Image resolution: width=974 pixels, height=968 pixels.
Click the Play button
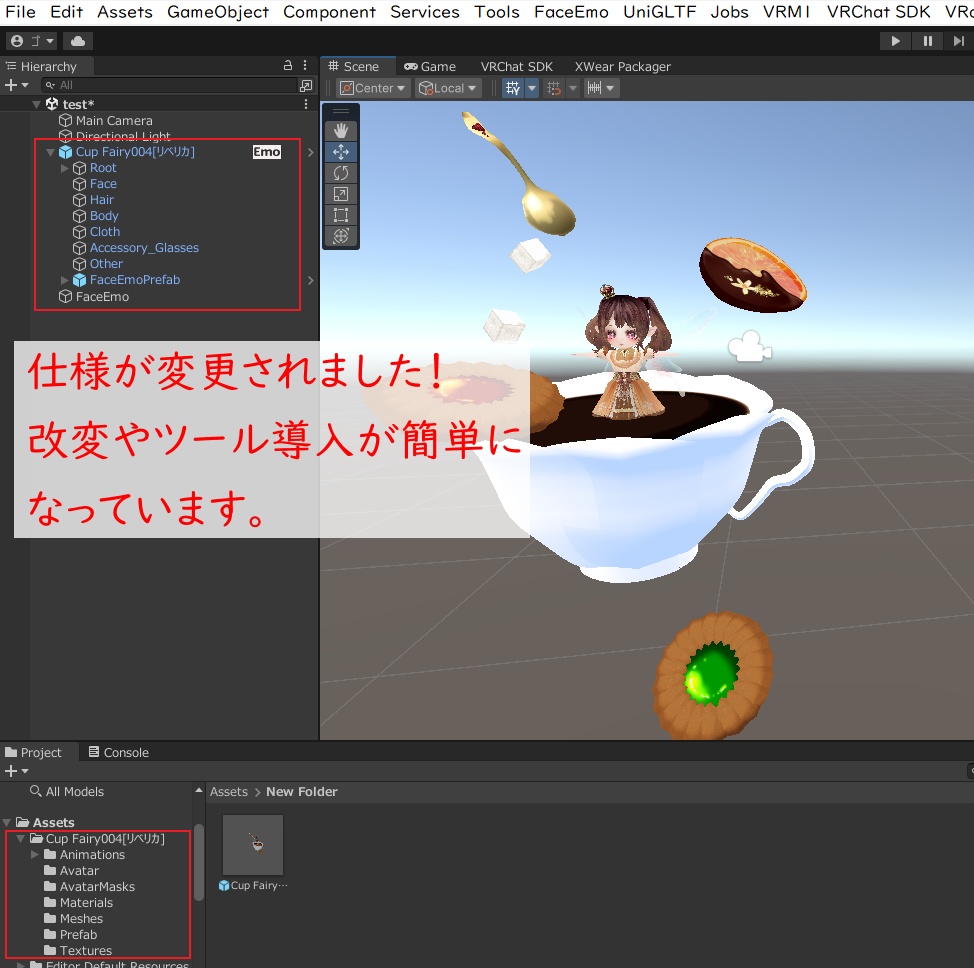click(895, 41)
